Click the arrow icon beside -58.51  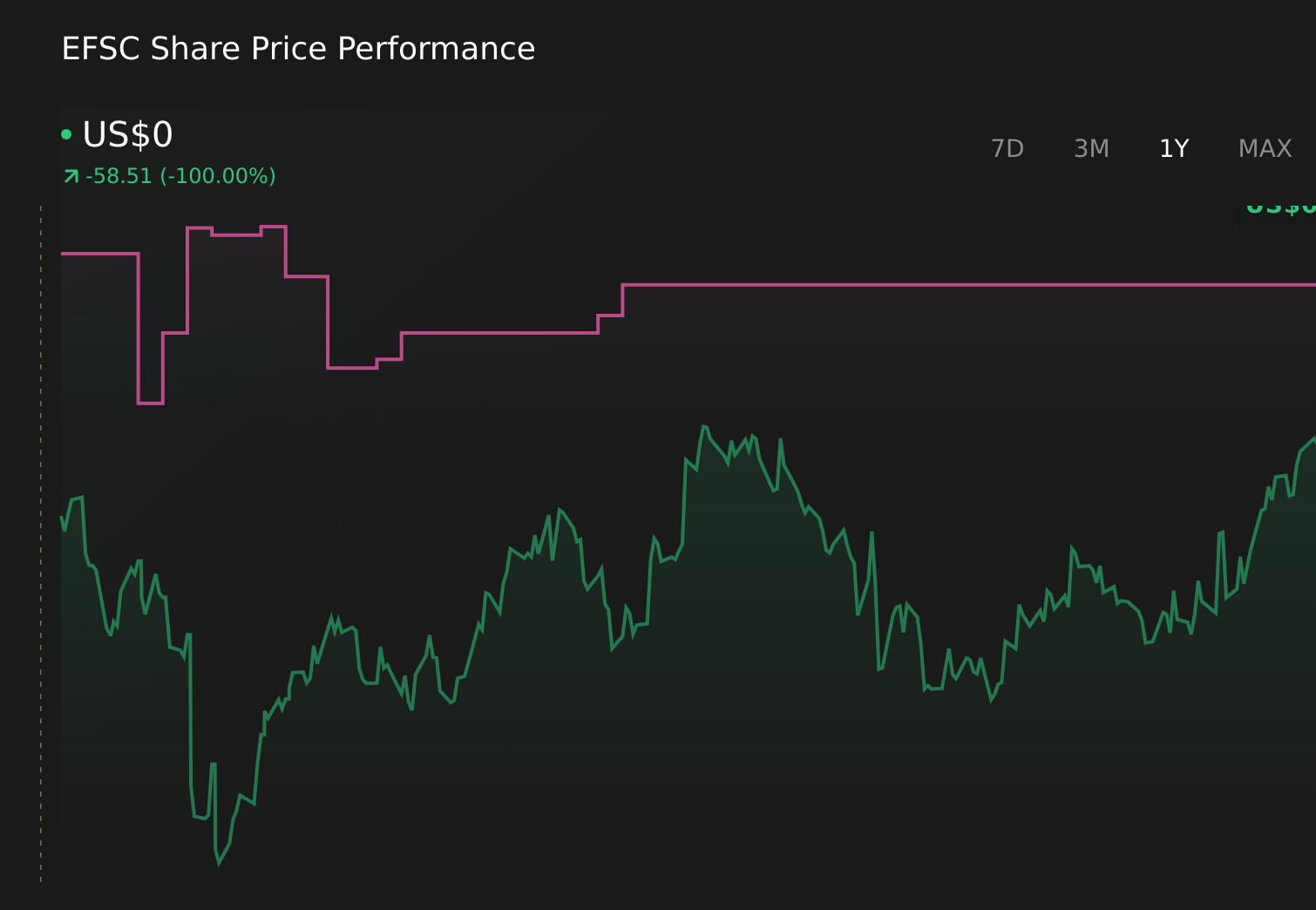point(71,177)
